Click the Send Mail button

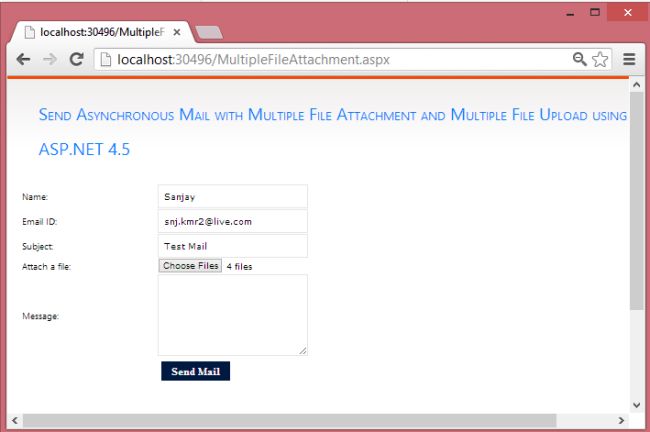tap(196, 371)
